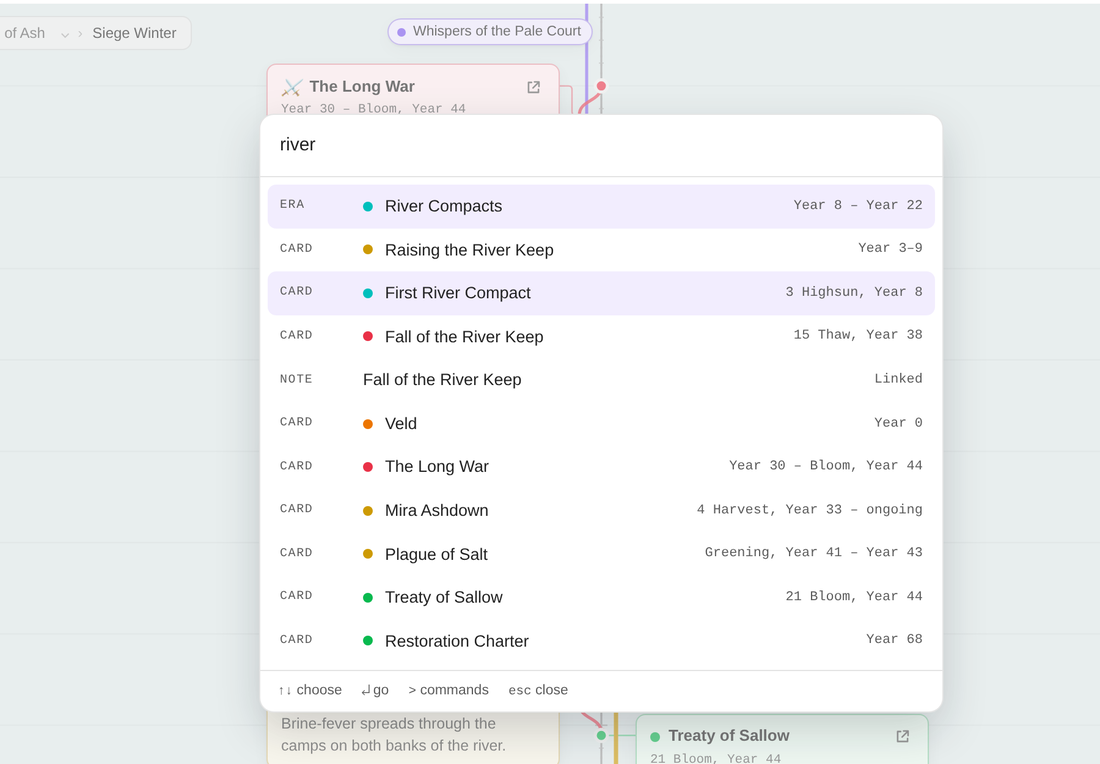Image resolution: width=1100 pixels, height=764 pixels.
Task: Click the teal color dot beside River Compacts
Action: click(368, 206)
